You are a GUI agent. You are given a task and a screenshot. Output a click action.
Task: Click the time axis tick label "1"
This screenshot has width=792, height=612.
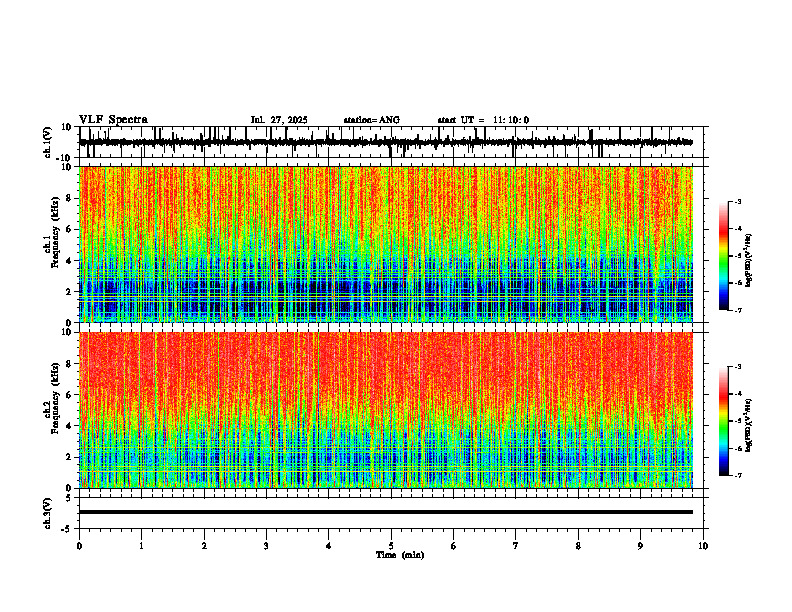(141, 546)
